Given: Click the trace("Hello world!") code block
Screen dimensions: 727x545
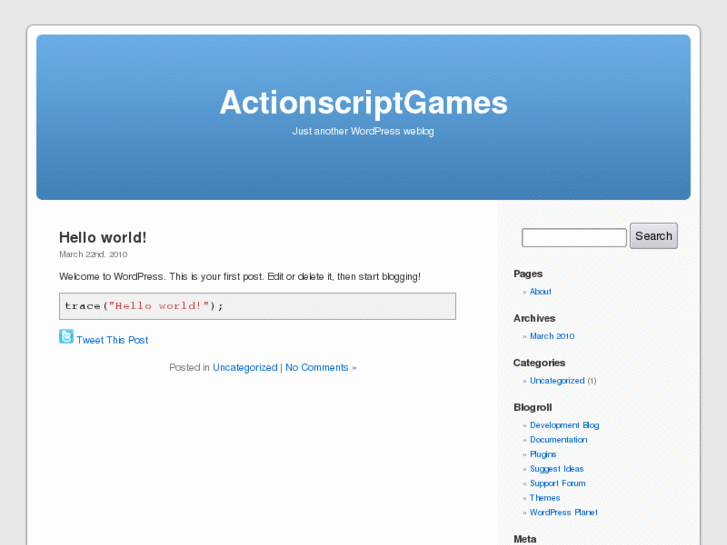Looking at the screenshot, I should point(257,306).
